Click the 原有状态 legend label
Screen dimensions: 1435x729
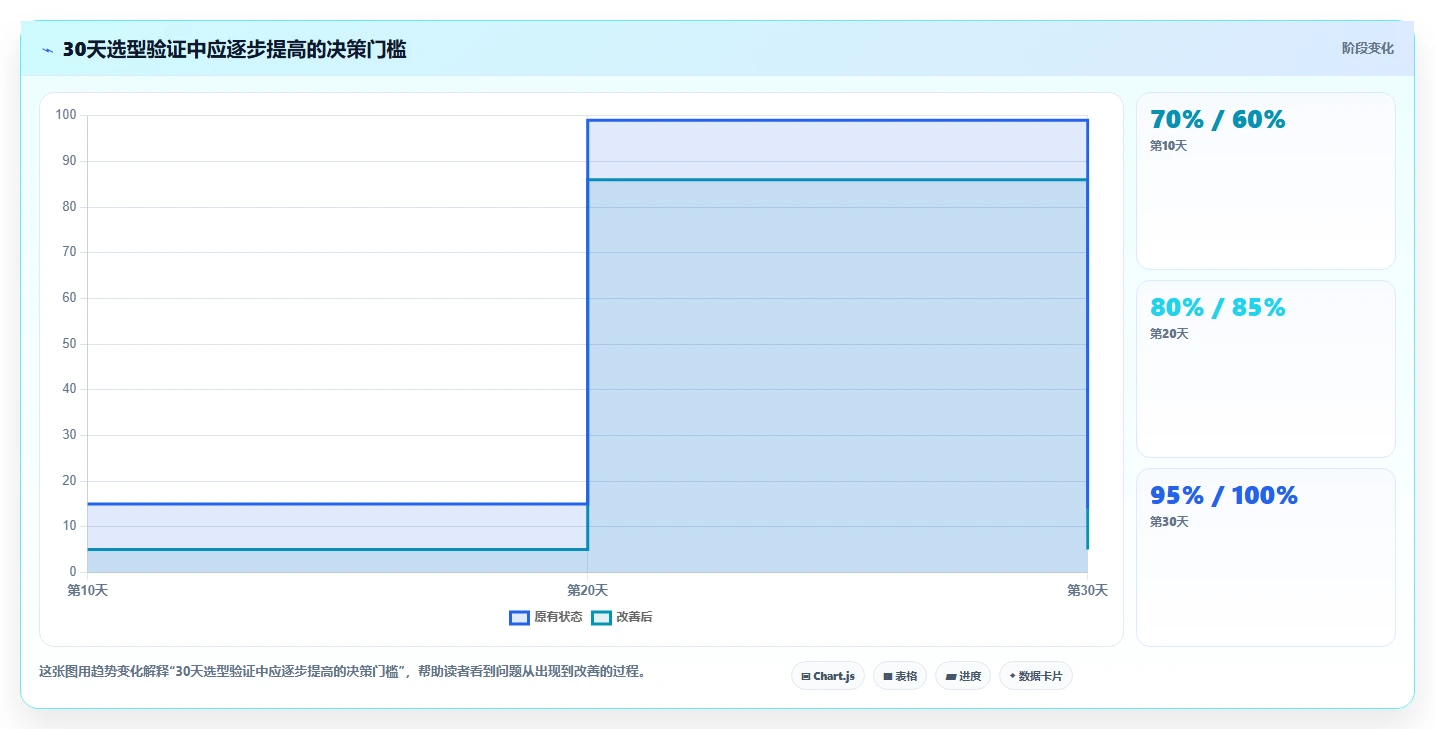coord(558,618)
